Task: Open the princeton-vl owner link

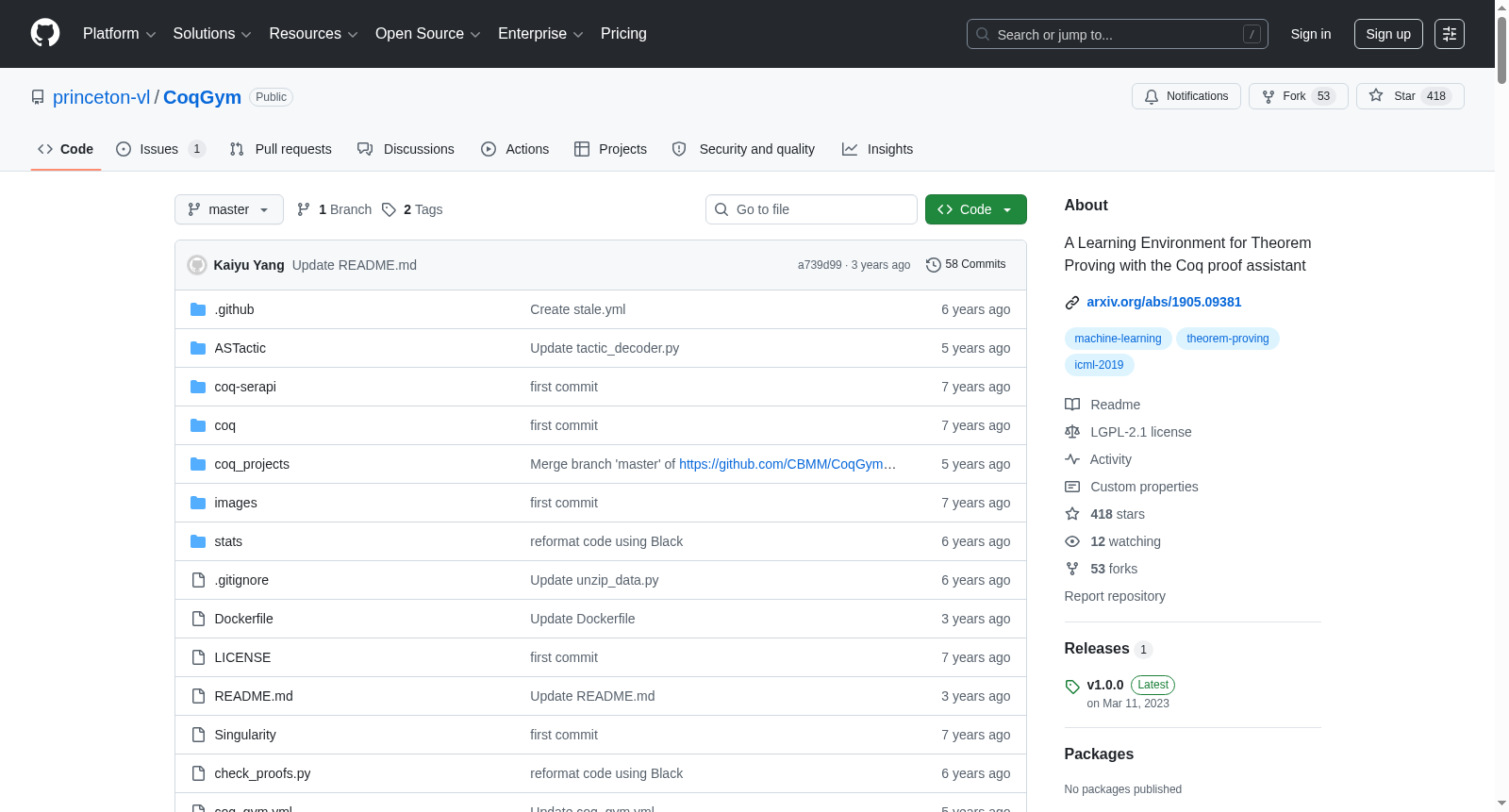Action: 101,97
